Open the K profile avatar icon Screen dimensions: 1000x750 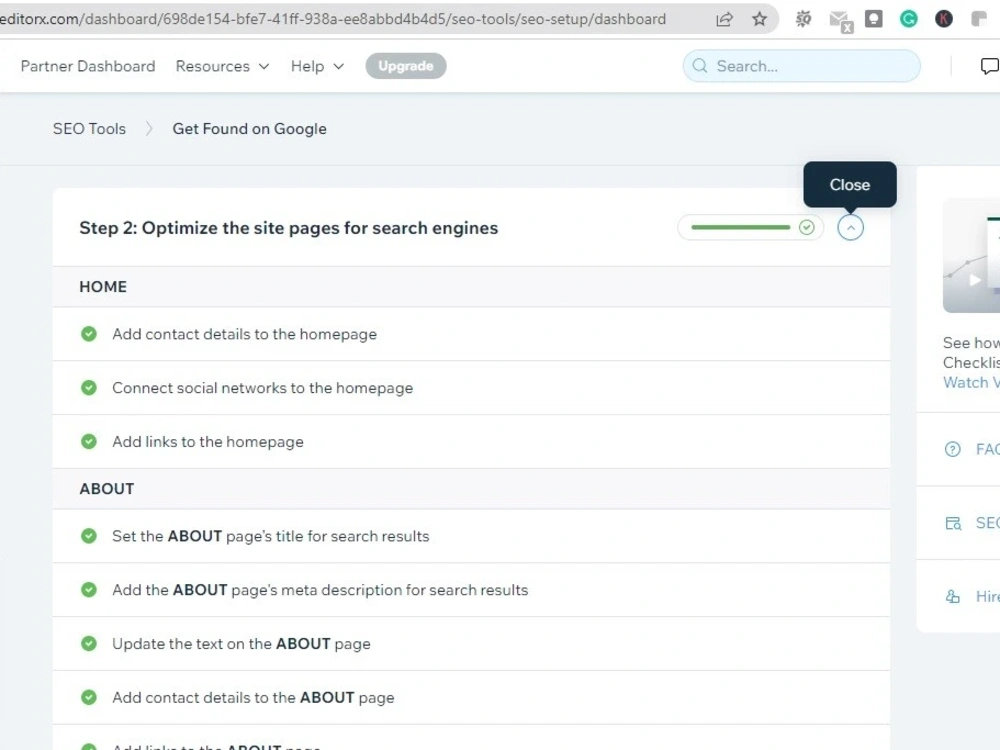click(x=943, y=19)
